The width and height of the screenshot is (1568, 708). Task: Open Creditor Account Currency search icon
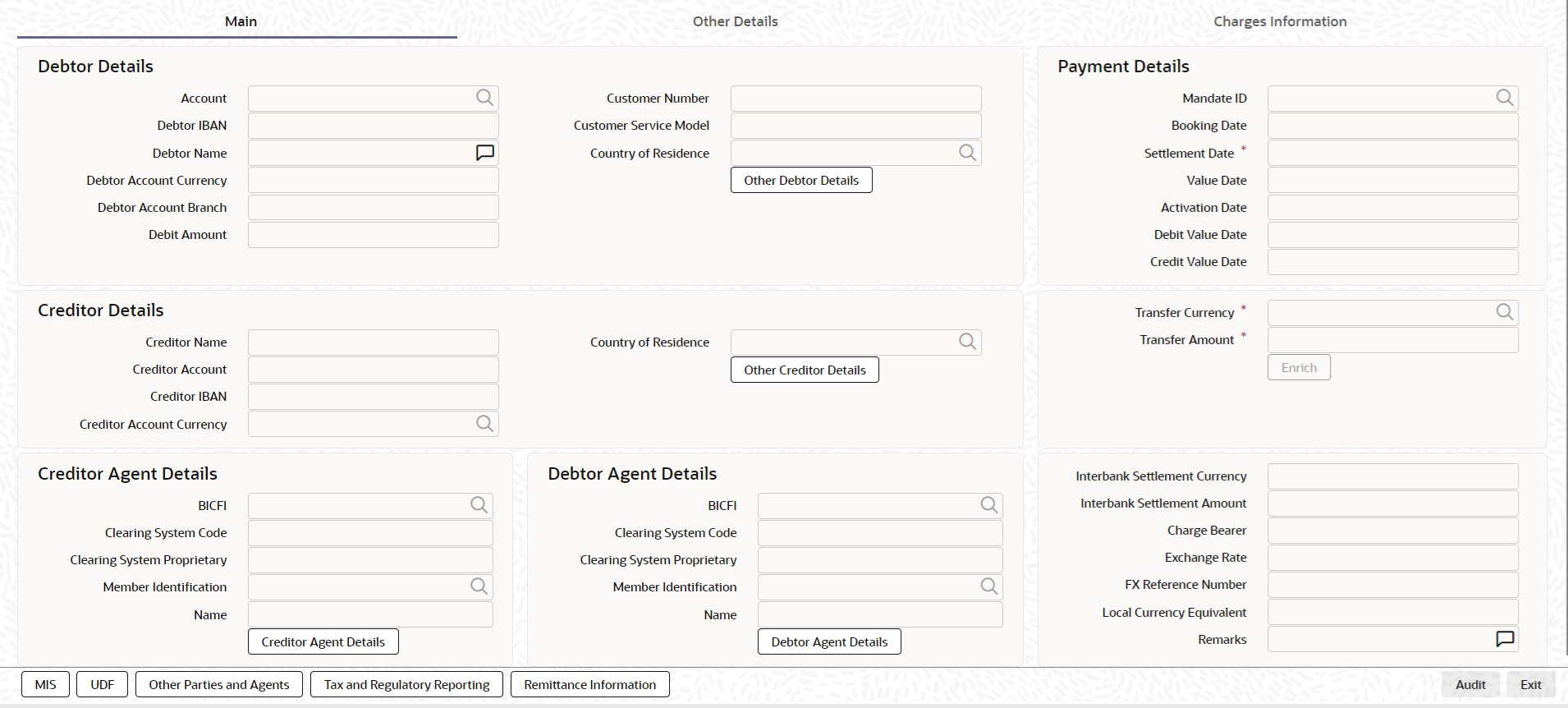(x=485, y=424)
